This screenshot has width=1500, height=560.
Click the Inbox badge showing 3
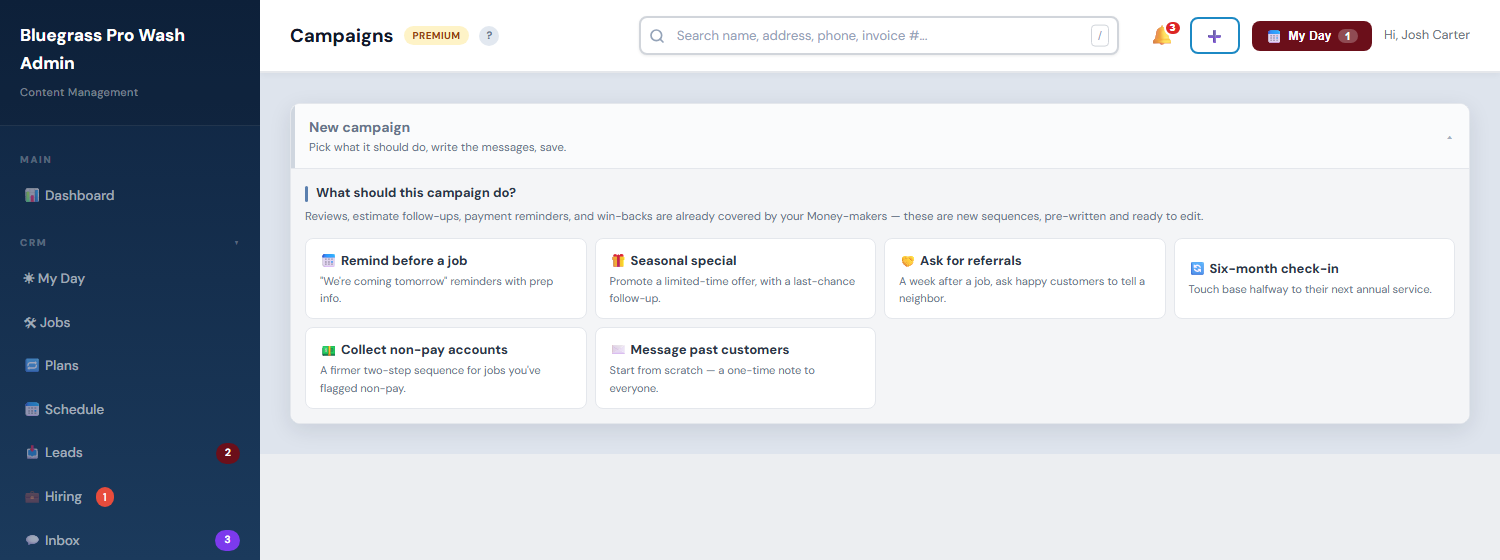pos(227,540)
